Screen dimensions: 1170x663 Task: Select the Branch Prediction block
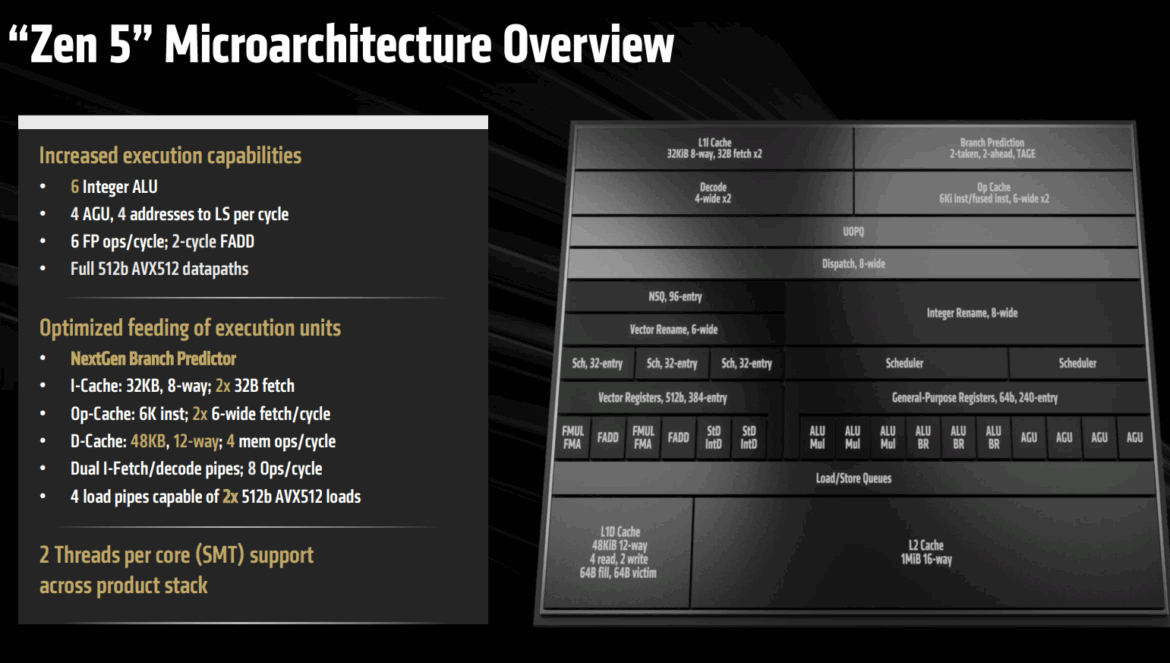pyautogui.click(x=992, y=149)
